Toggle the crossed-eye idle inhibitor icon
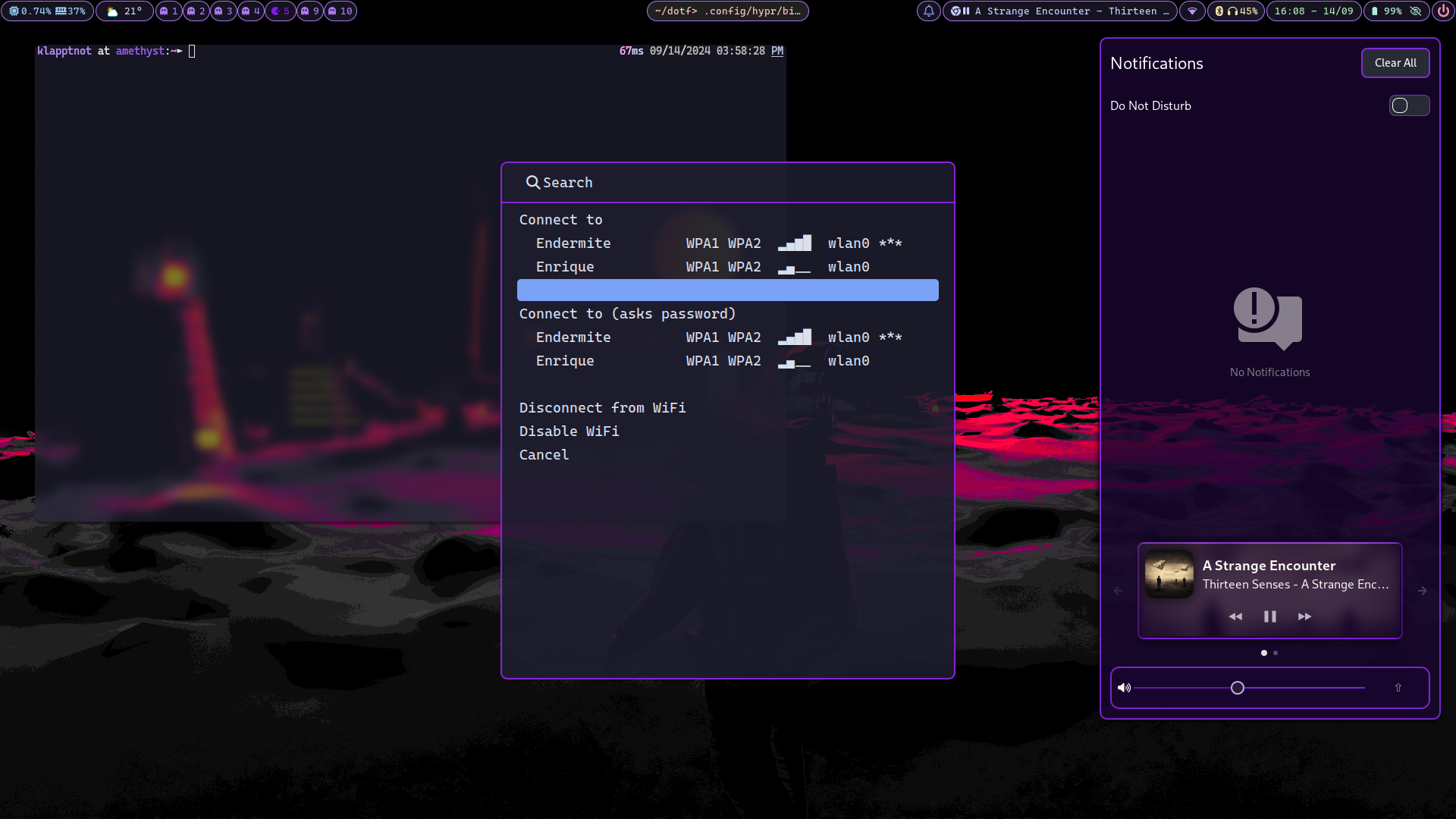This screenshot has width=1456, height=819. pos(1416,11)
